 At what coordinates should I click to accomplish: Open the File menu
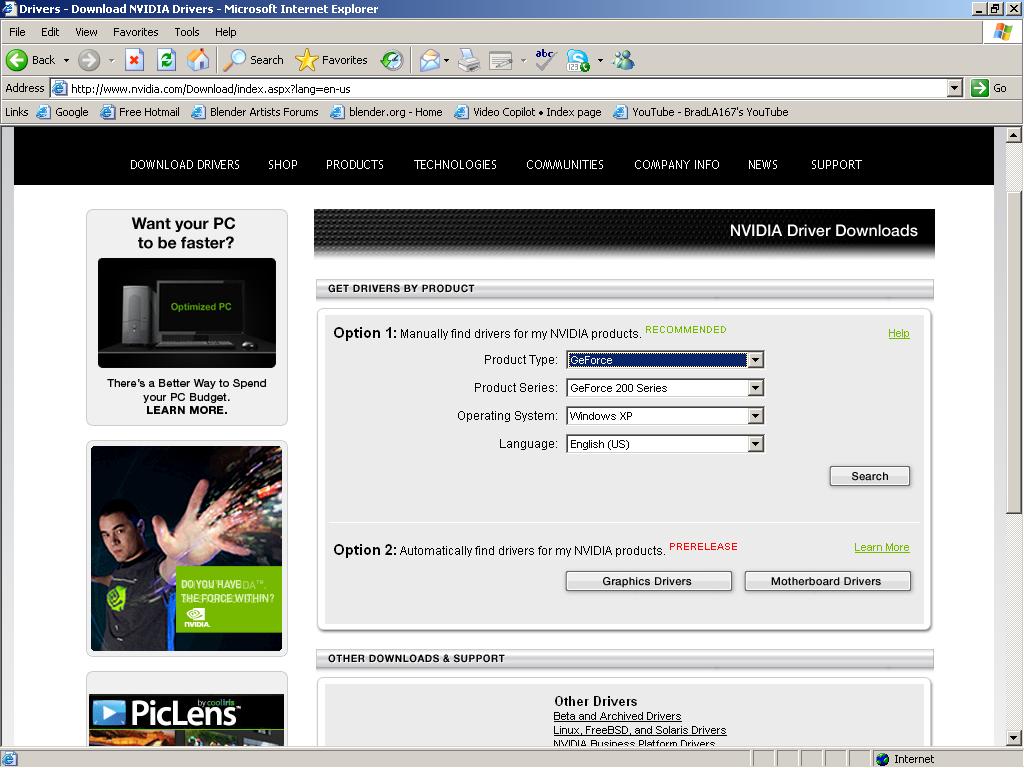(18, 32)
